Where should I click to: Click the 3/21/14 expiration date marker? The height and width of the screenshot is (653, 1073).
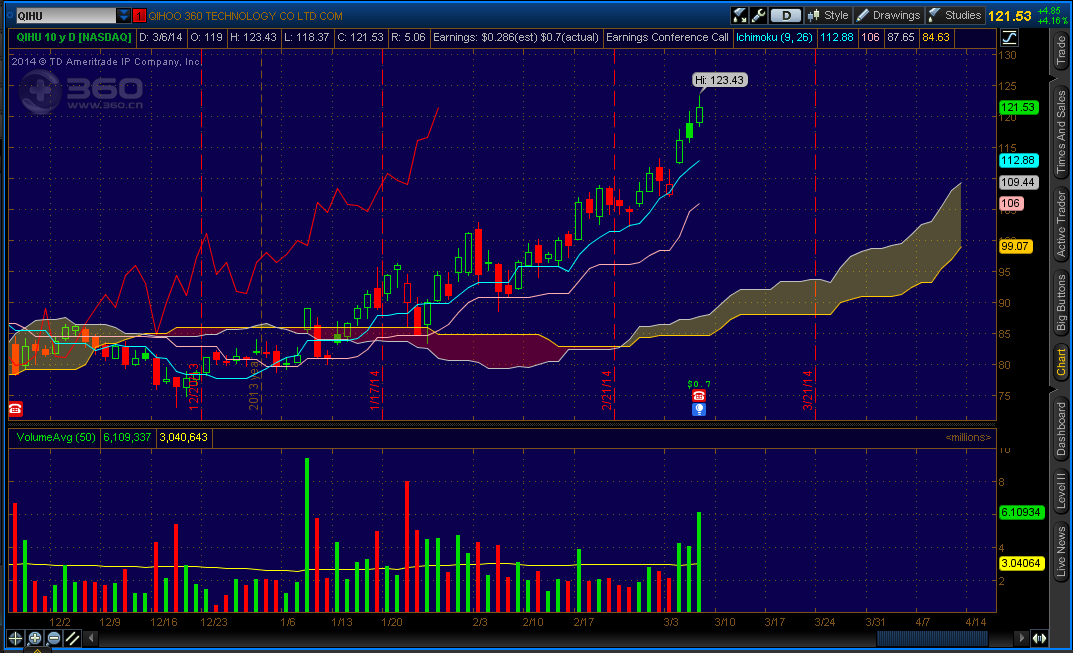(808, 390)
